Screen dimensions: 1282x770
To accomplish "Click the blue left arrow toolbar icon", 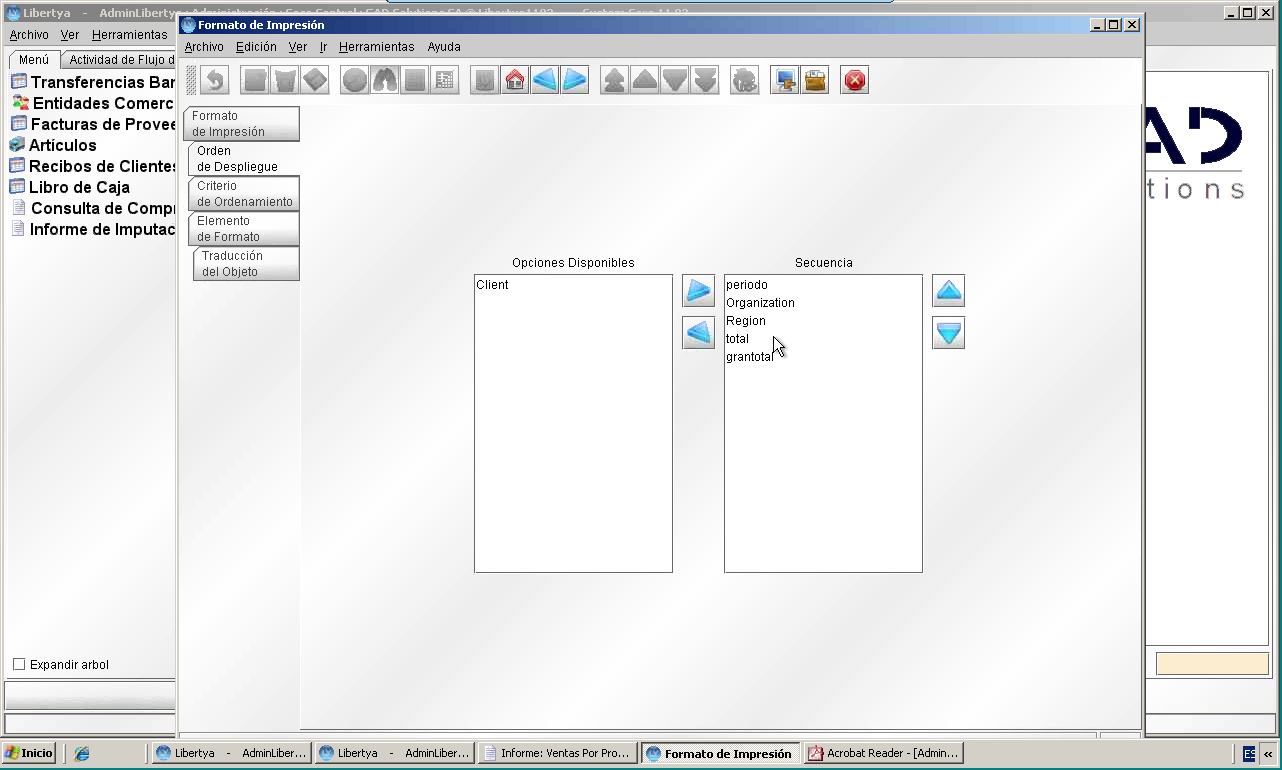I will click(x=545, y=80).
